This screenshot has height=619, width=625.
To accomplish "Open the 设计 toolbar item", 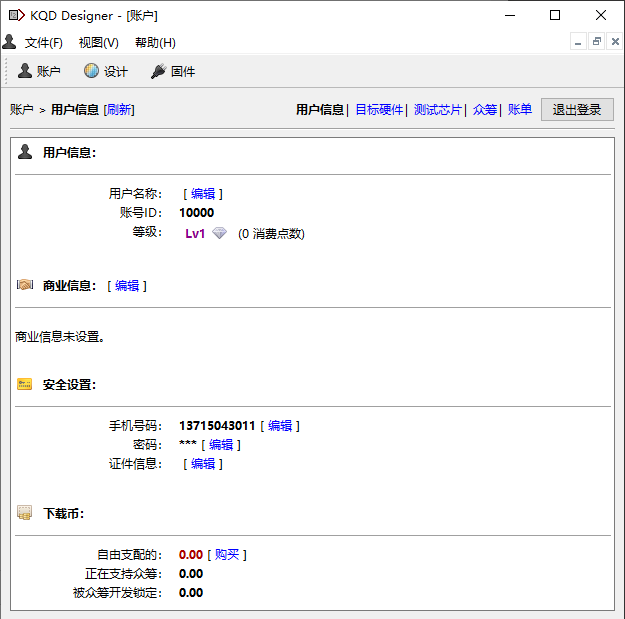I will coord(106,71).
